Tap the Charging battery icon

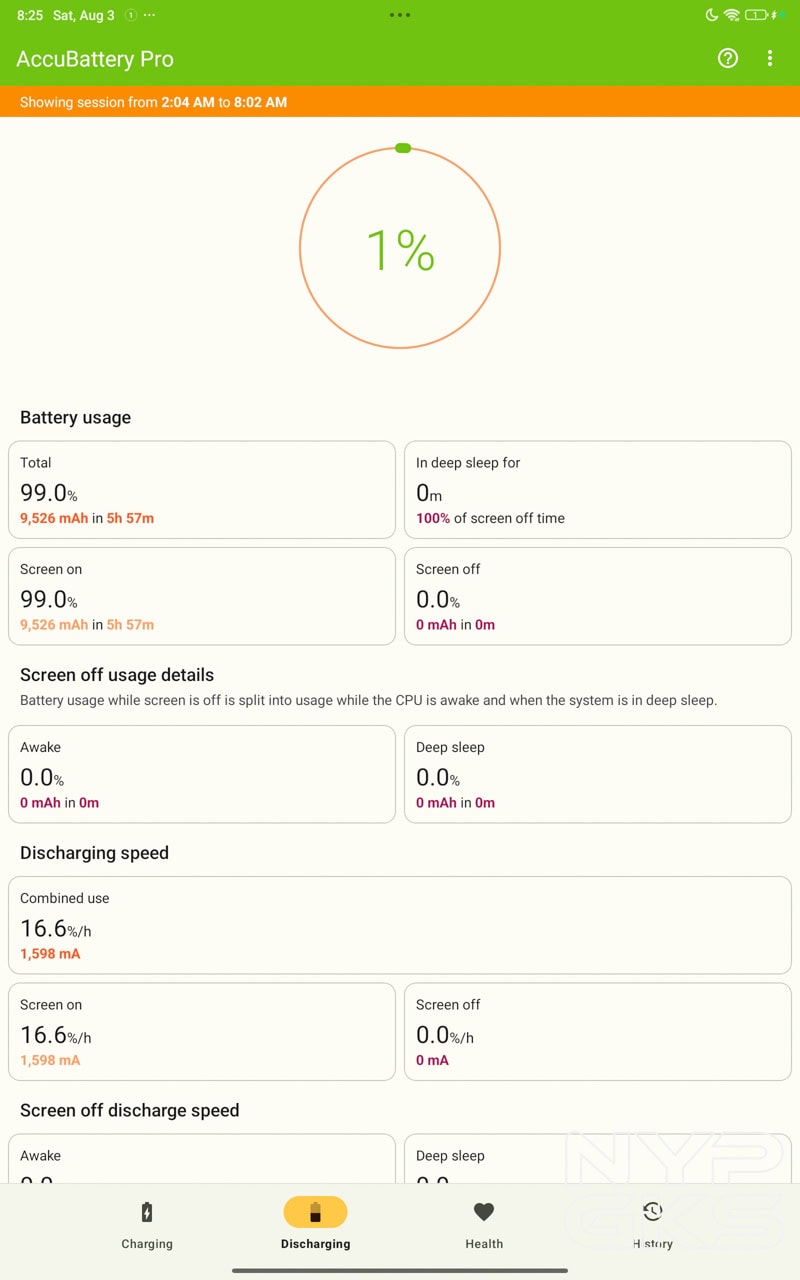click(x=147, y=1213)
